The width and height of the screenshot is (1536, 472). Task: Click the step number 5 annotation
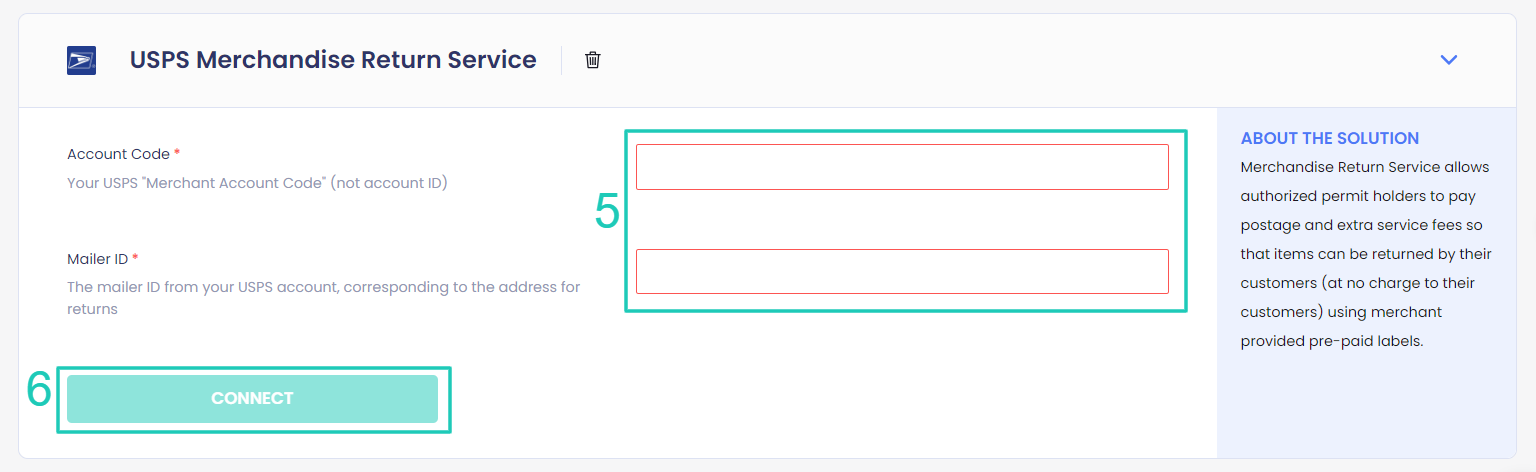[x=607, y=212]
